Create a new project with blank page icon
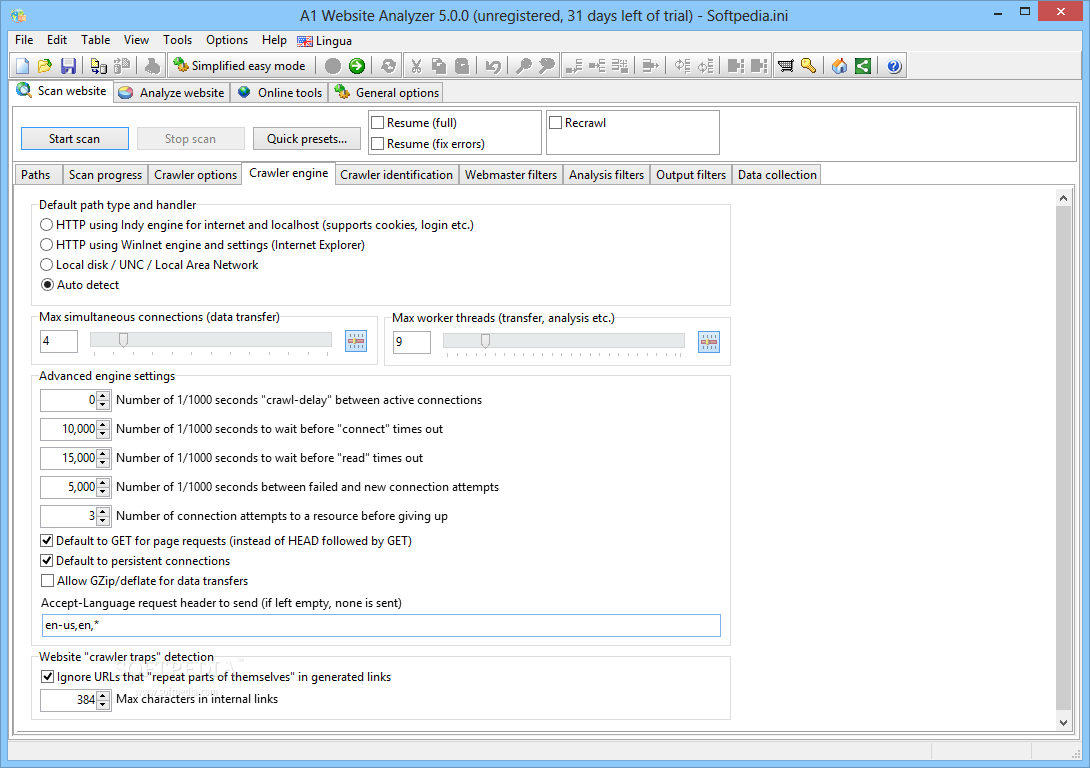The height and width of the screenshot is (768, 1090). click(x=22, y=66)
